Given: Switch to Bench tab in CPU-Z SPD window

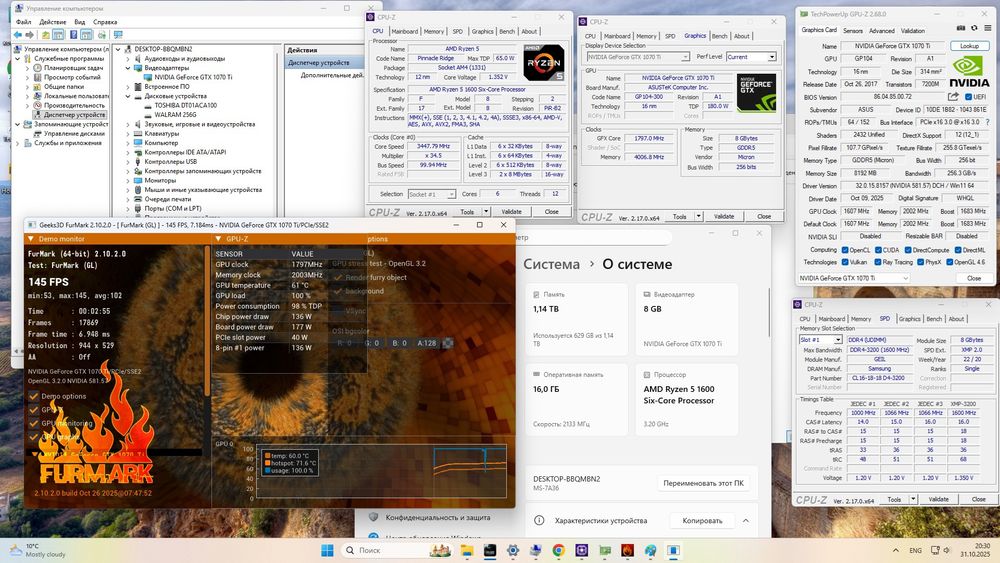Looking at the screenshot, I should point(934,319).
